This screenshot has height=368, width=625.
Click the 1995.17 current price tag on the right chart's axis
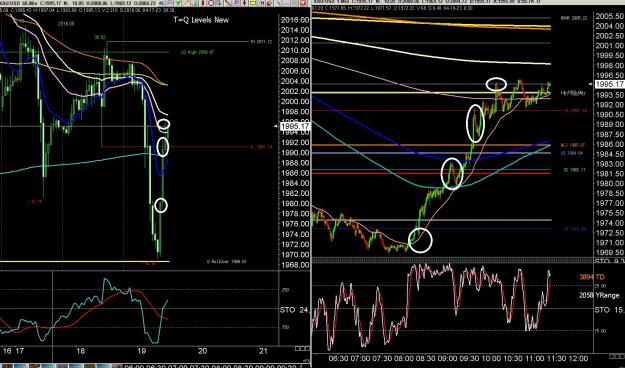click(x=609, y=84)
